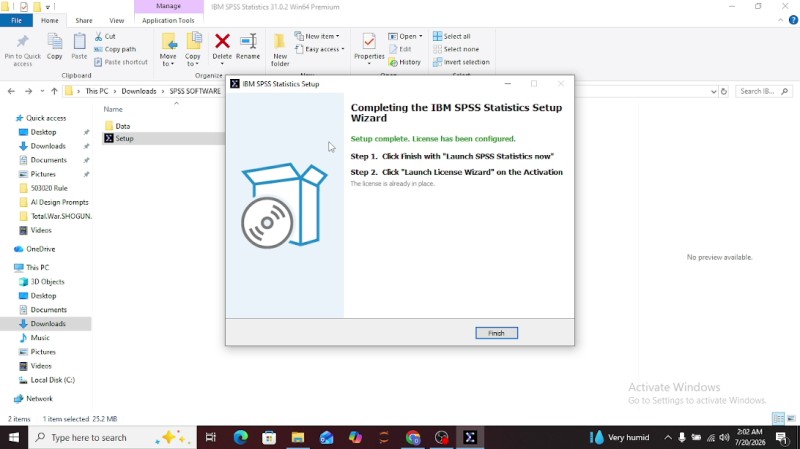Screen dimensions: 800x449
Task: Refresh the Explorer folder view
Action: click(723, 91)
